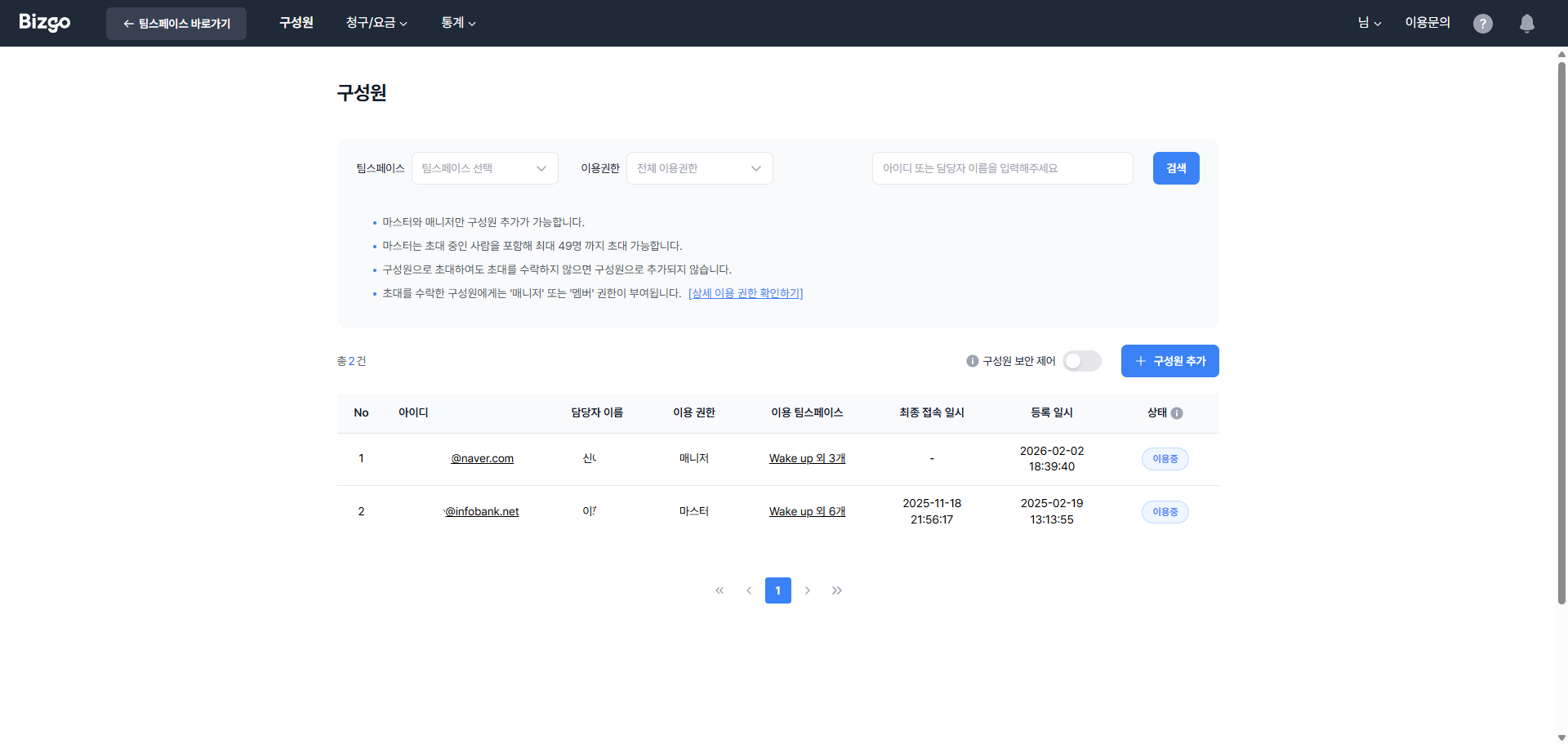Open the user account 님 dropdown
Viewport: 1568px width, 744px height.
pos(1370,23)
